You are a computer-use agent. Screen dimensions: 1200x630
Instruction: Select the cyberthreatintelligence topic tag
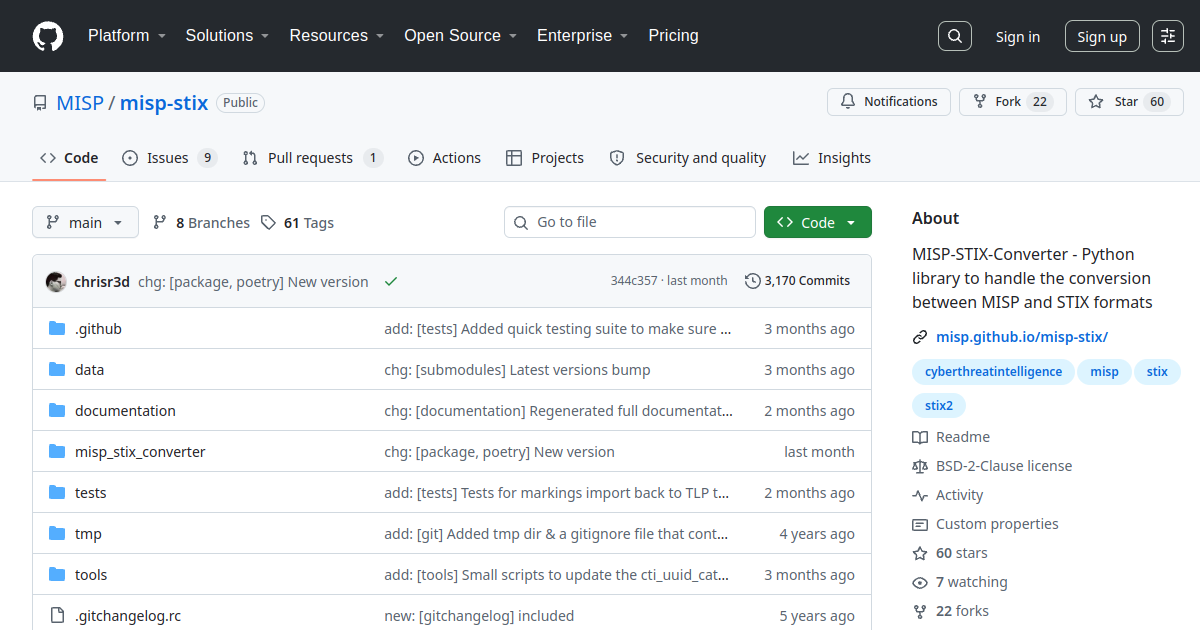point(993,372)
